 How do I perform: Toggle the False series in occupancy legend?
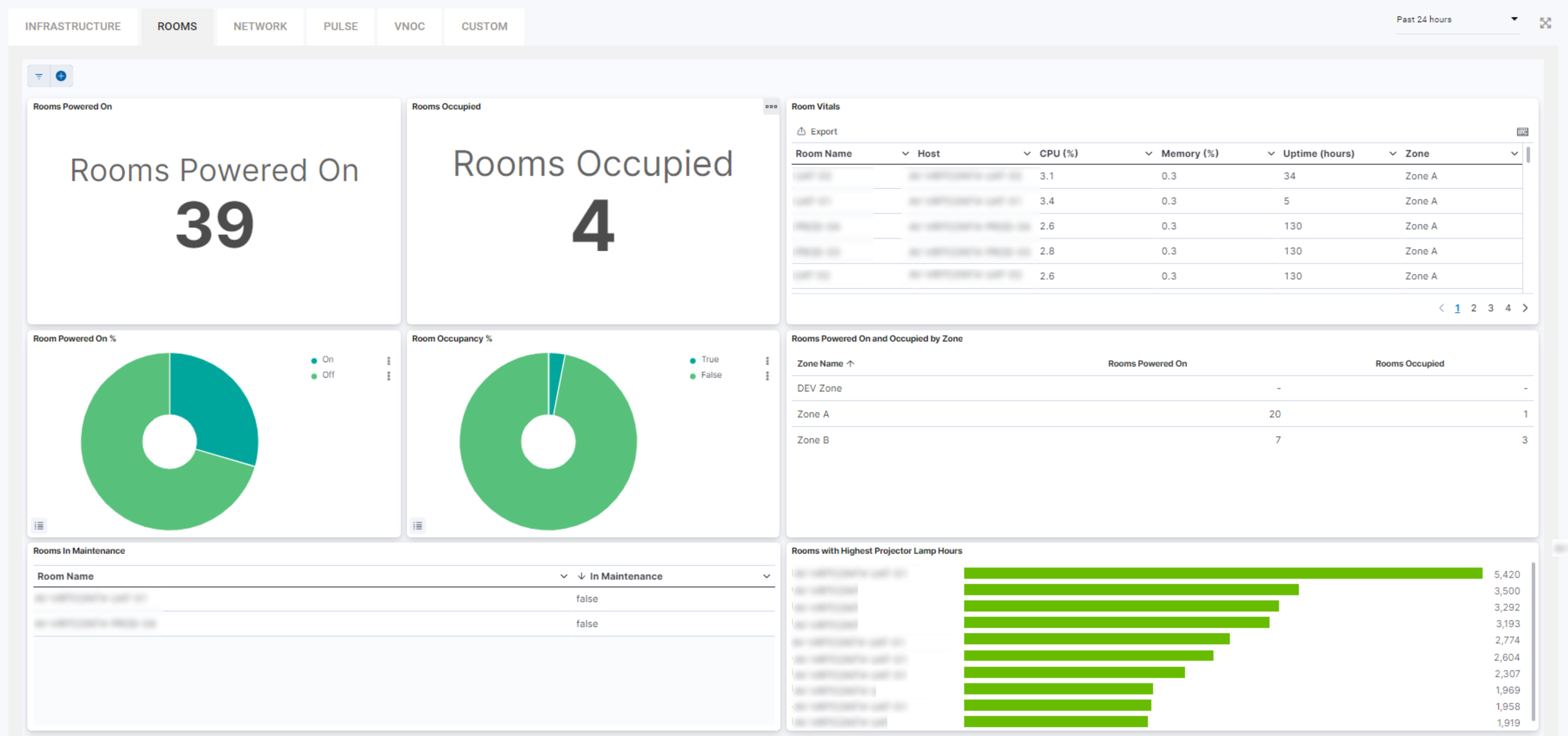[x=706, y=375]
